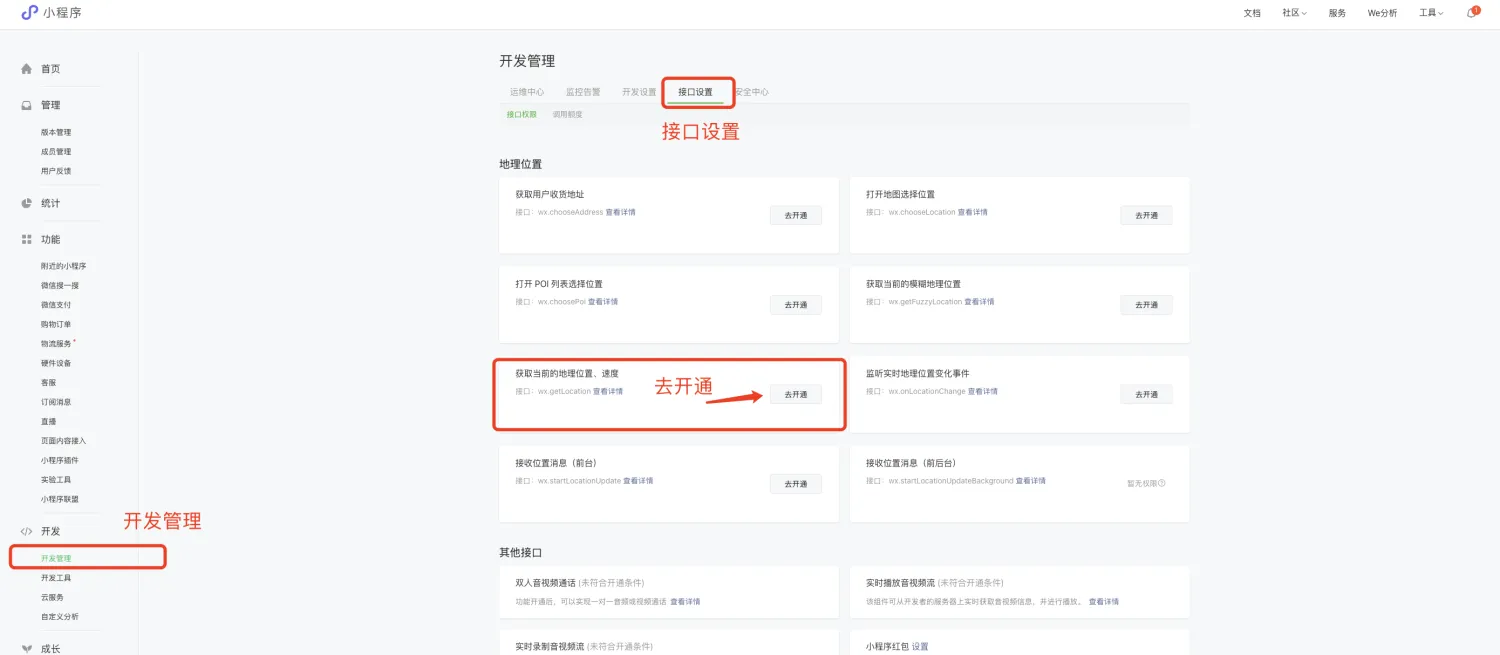Click the 成长 sprout icon in sidebar
The image size is (1500, 655).
point(27,648)
